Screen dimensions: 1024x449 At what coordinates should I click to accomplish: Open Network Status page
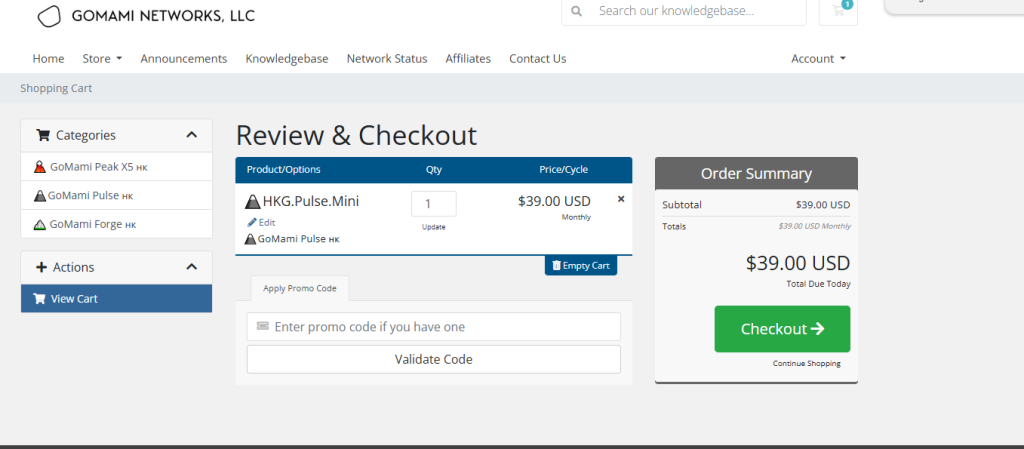[x=387, y=59]
